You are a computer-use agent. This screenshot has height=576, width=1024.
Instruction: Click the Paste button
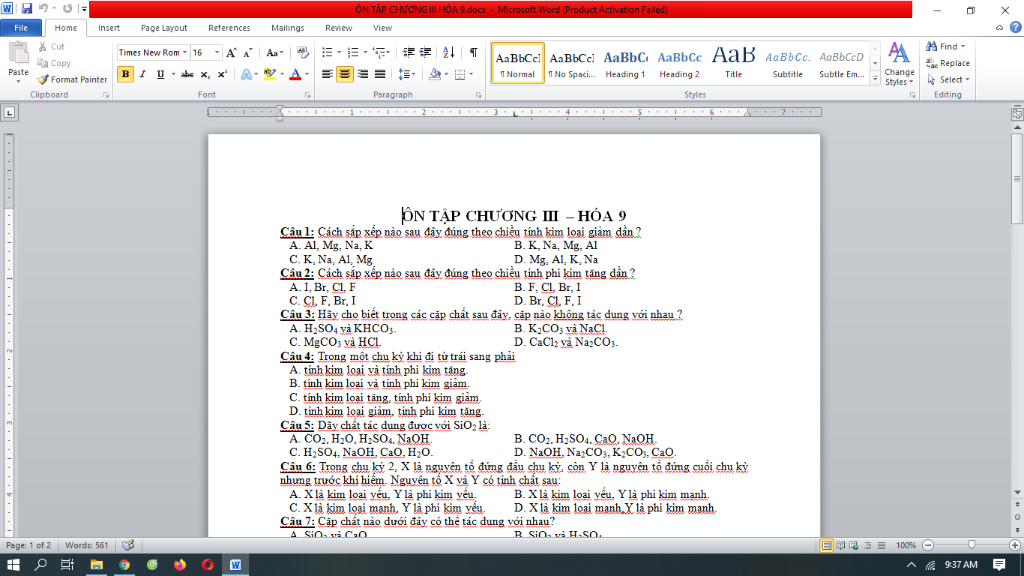pyautogui.click(x=18, y=61)
